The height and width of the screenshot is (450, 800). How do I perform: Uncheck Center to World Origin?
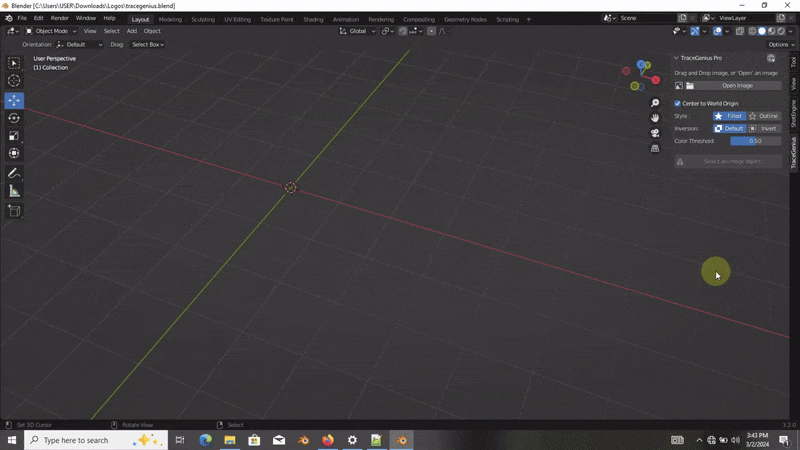[x=678, y=103]
